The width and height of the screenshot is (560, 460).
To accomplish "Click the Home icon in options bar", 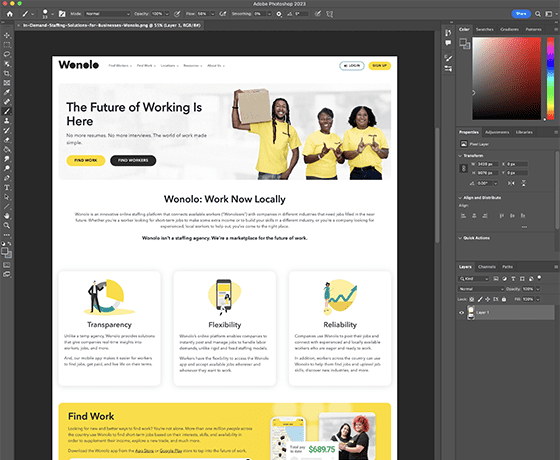I will (x=10, y=14).
